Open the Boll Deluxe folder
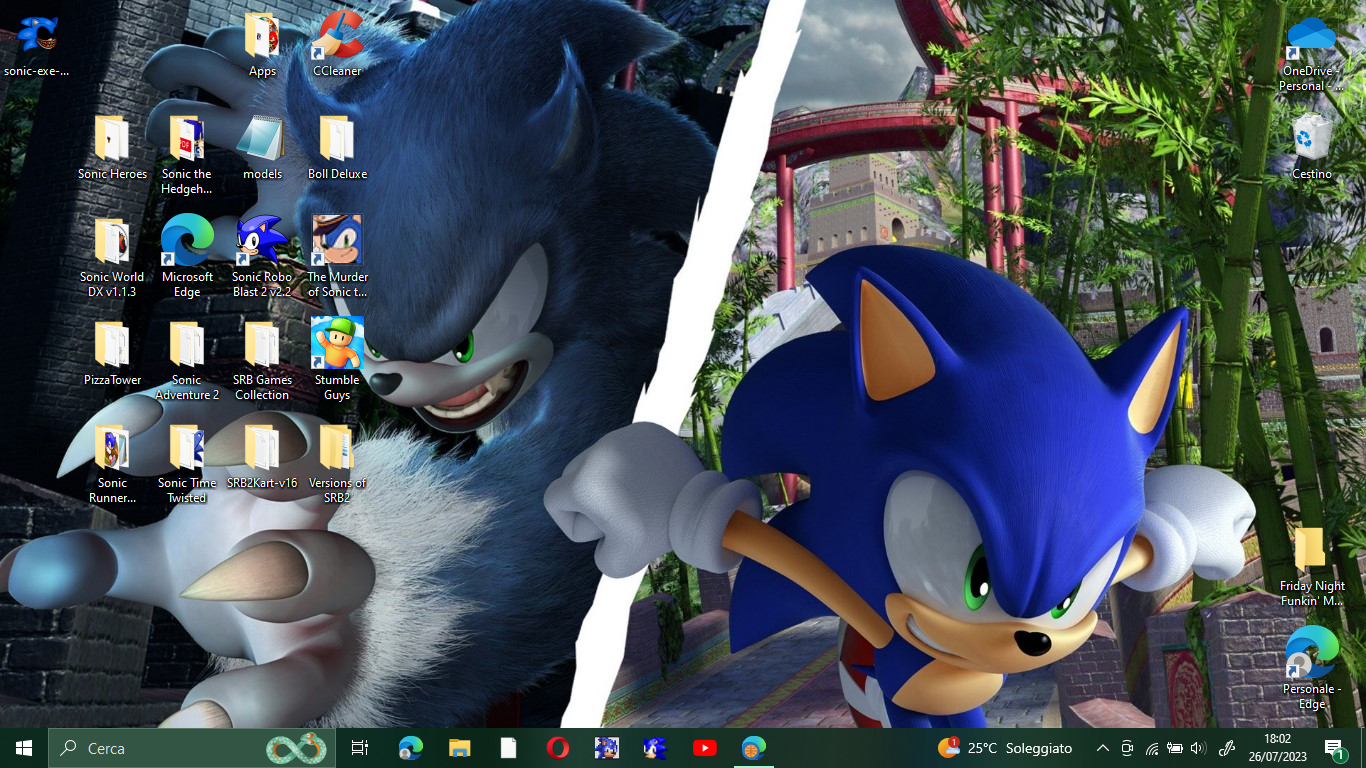This screenshot has width=1366, height=768. click(x=337, y=148)
